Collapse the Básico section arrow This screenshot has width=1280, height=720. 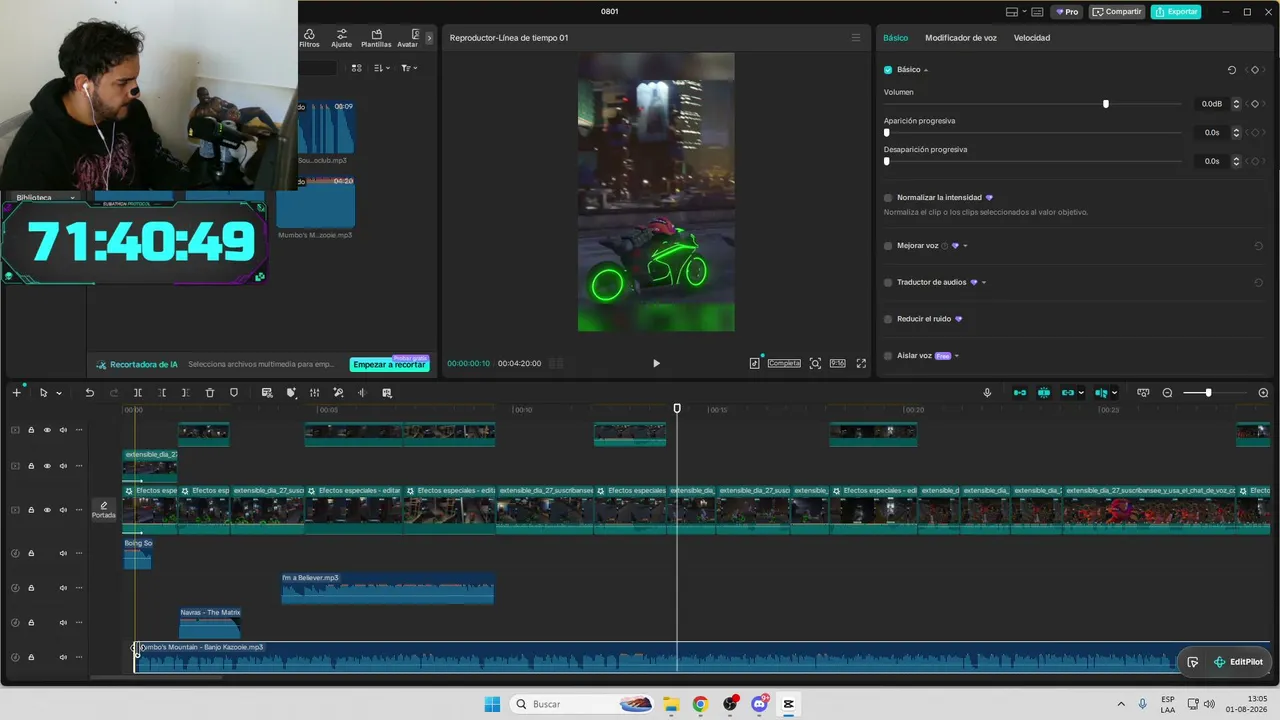(x=926, y=70)
